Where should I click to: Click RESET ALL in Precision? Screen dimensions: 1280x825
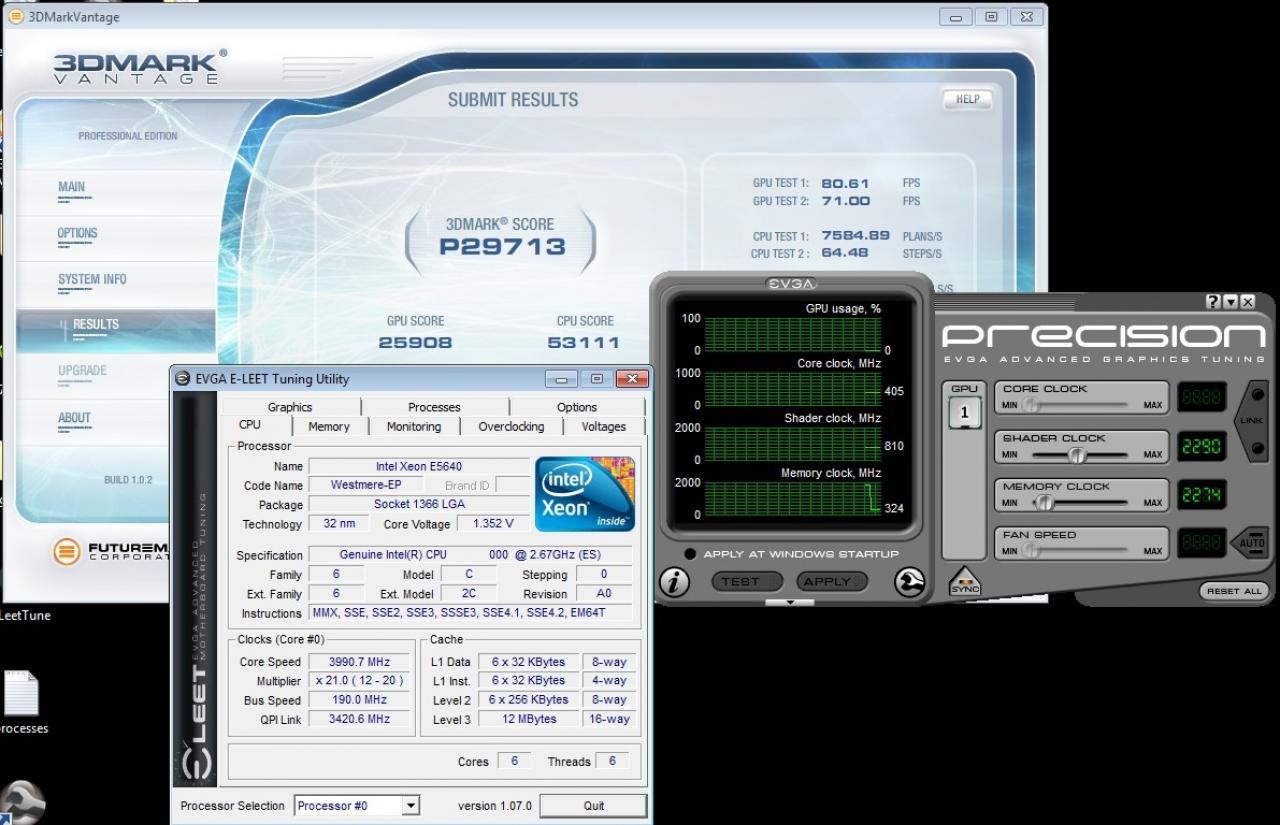coord(1234,591)
